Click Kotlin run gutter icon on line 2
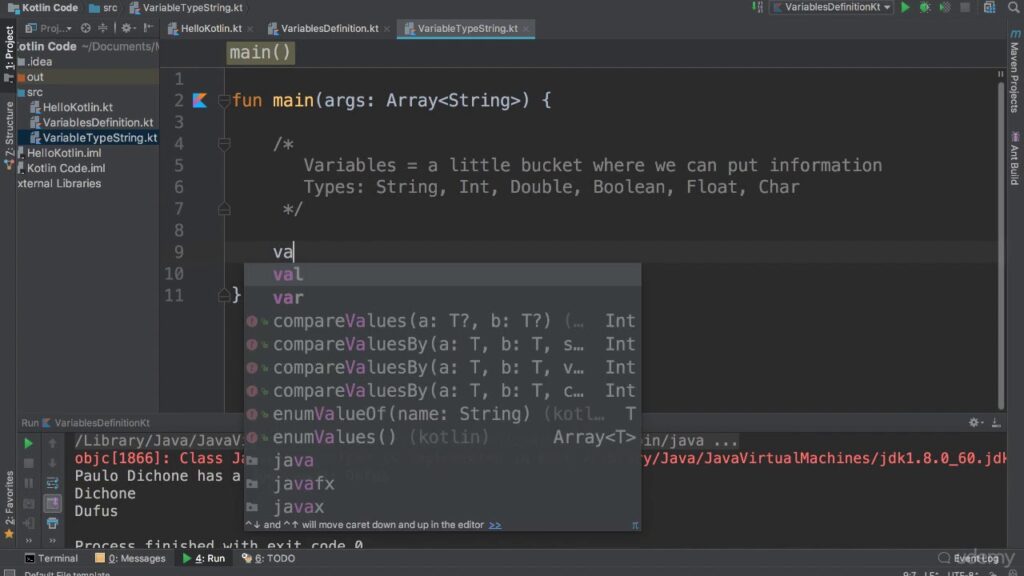This screenshot has height=576, width=1024. 200,101
